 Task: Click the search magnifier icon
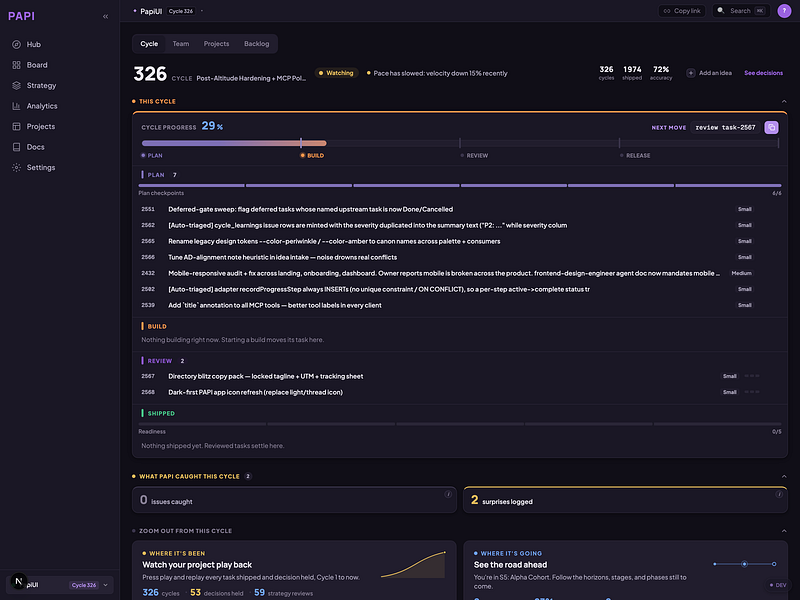tap(720, 11)
